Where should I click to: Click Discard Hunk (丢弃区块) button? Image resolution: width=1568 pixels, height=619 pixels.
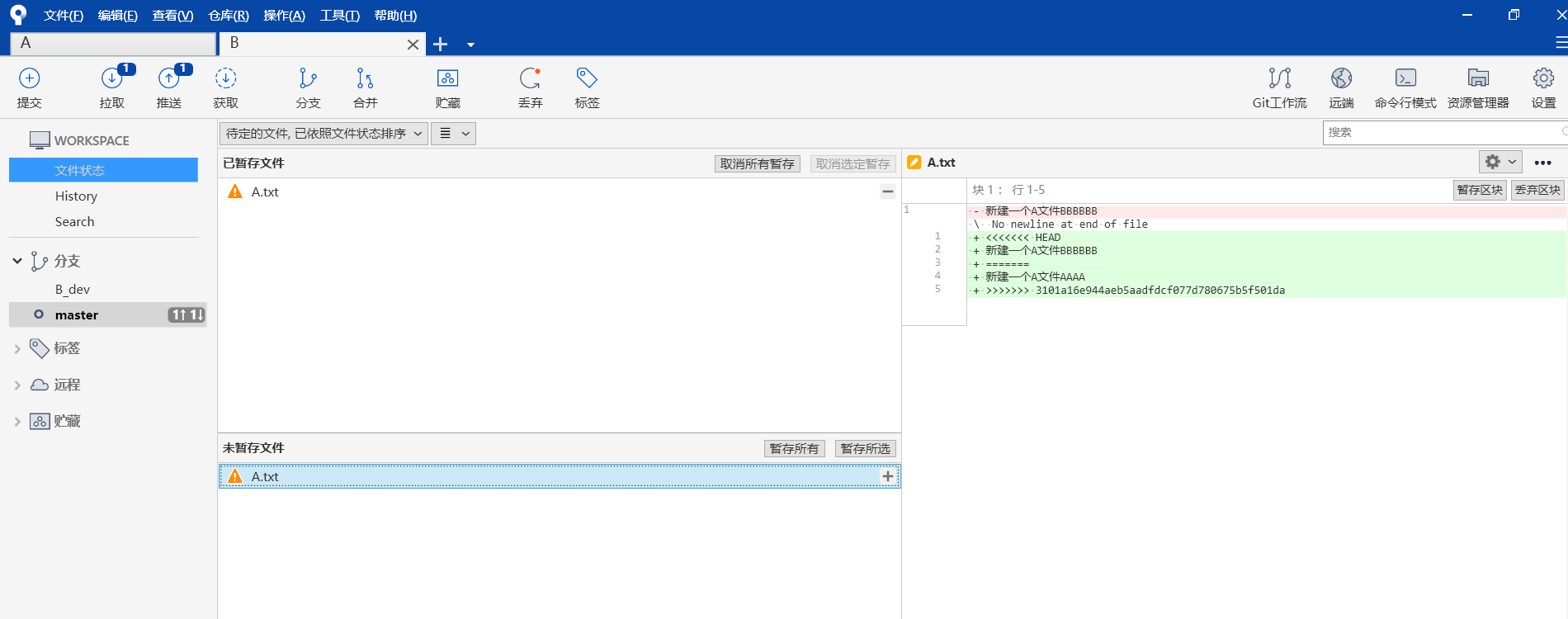point(1537,190)
